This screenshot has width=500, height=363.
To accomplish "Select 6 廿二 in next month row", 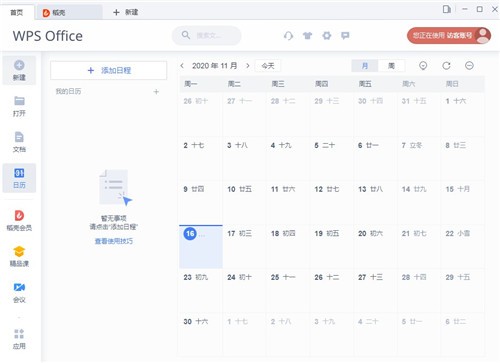I will coord(462,334).
